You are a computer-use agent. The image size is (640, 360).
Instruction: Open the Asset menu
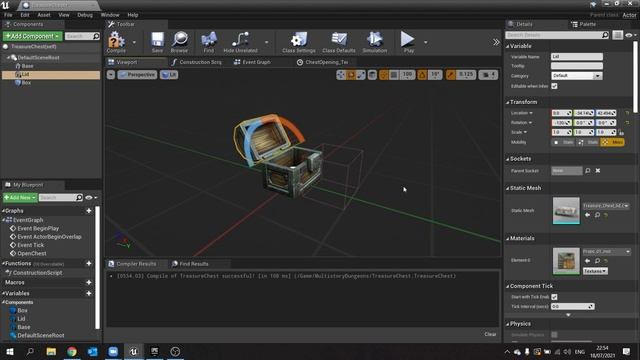click(x=44, y=15)
